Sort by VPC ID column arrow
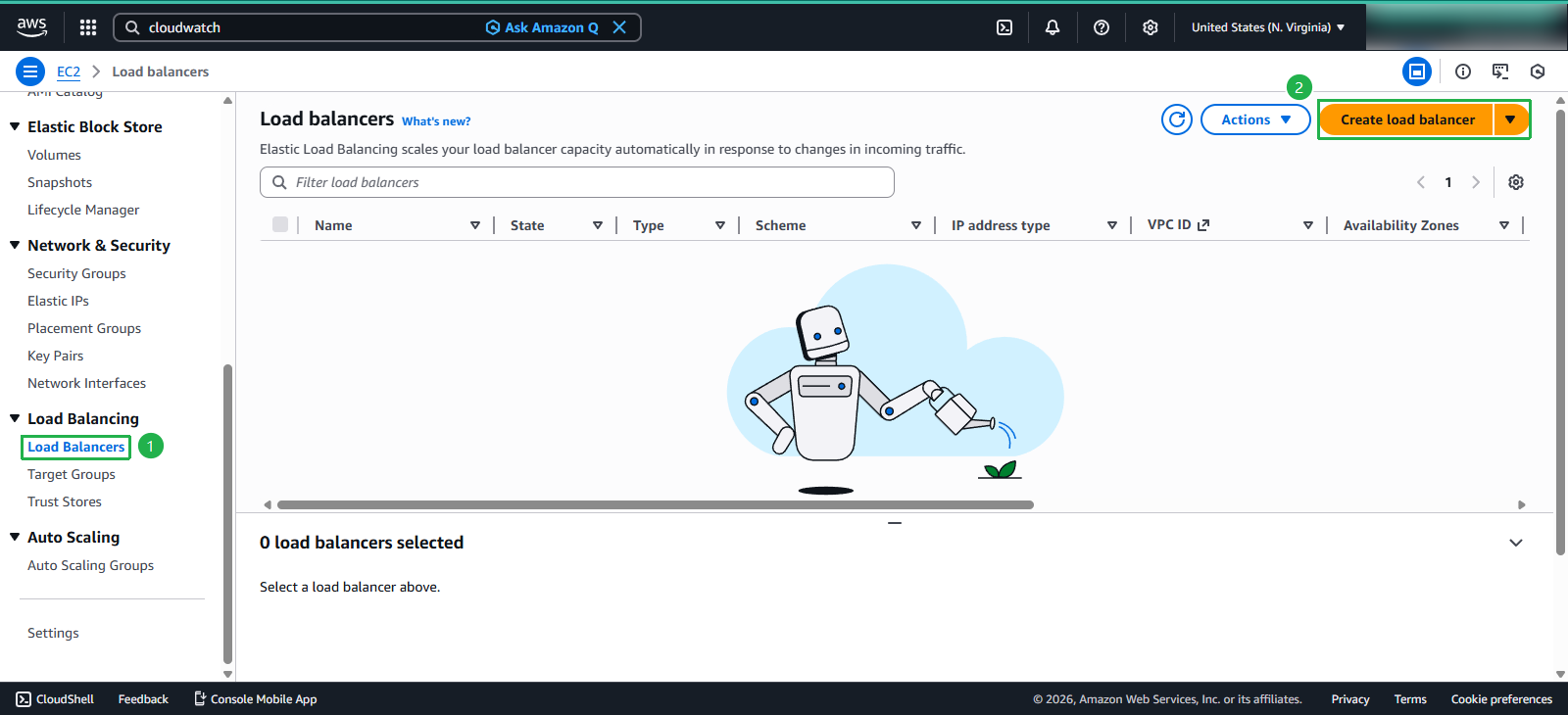This screenshot has width=1568, height=715. click(x=1308, y=225)
